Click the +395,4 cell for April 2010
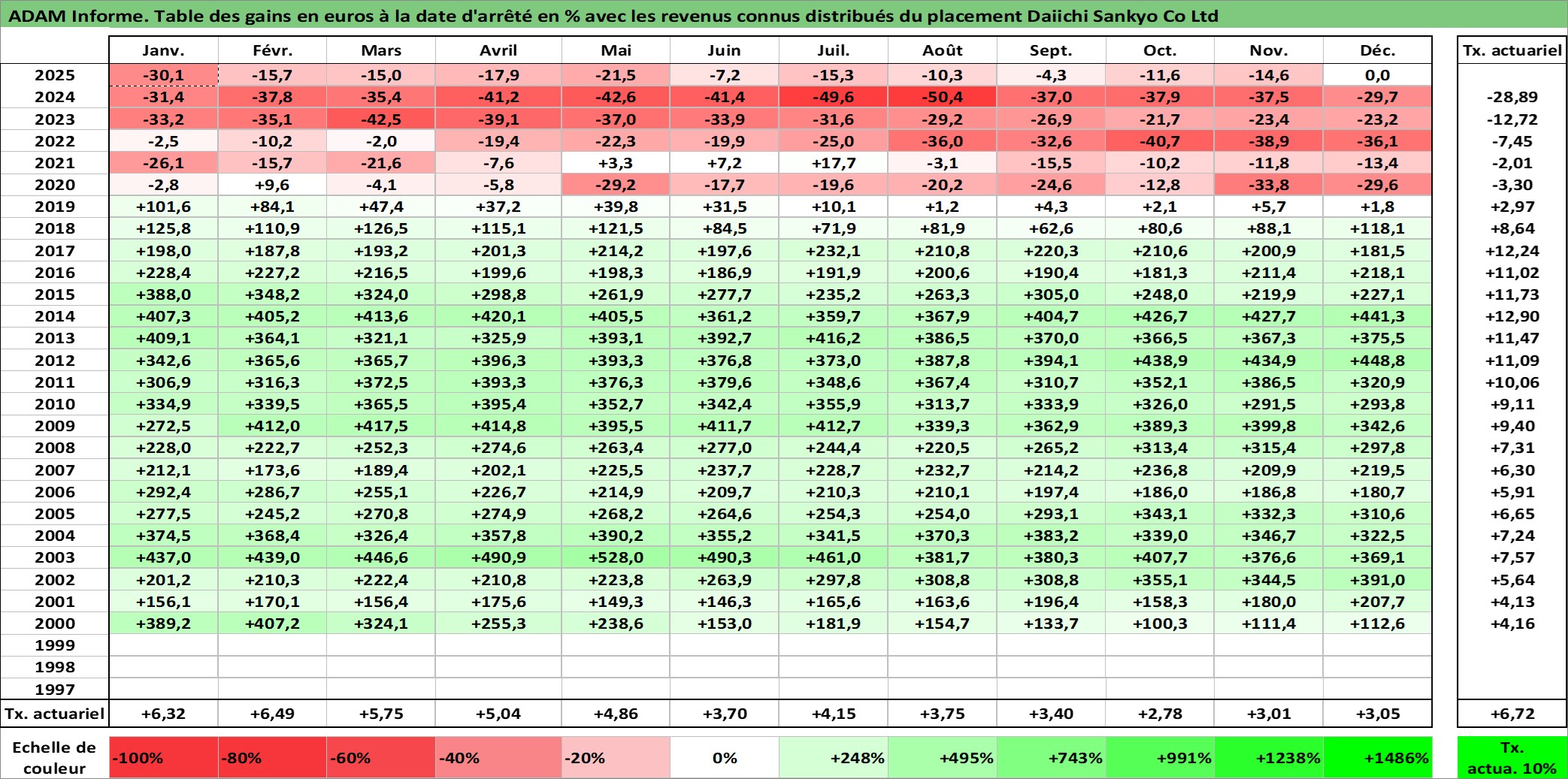Image resolution: width=1568 pixels, height=779 pixels. pos(498,404)
